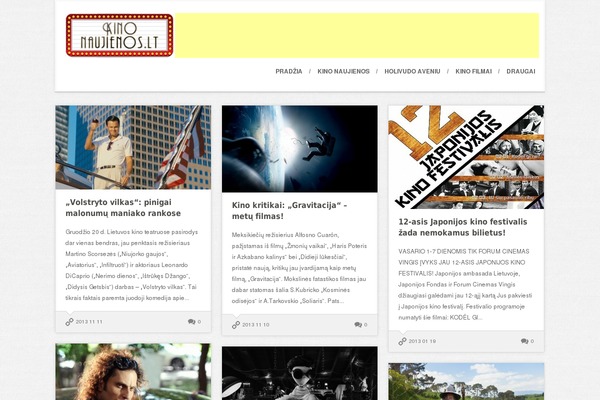Open the Japonijos kino festivalis poster thumbnail
The image size is (600, 400).
click(466, 157)
